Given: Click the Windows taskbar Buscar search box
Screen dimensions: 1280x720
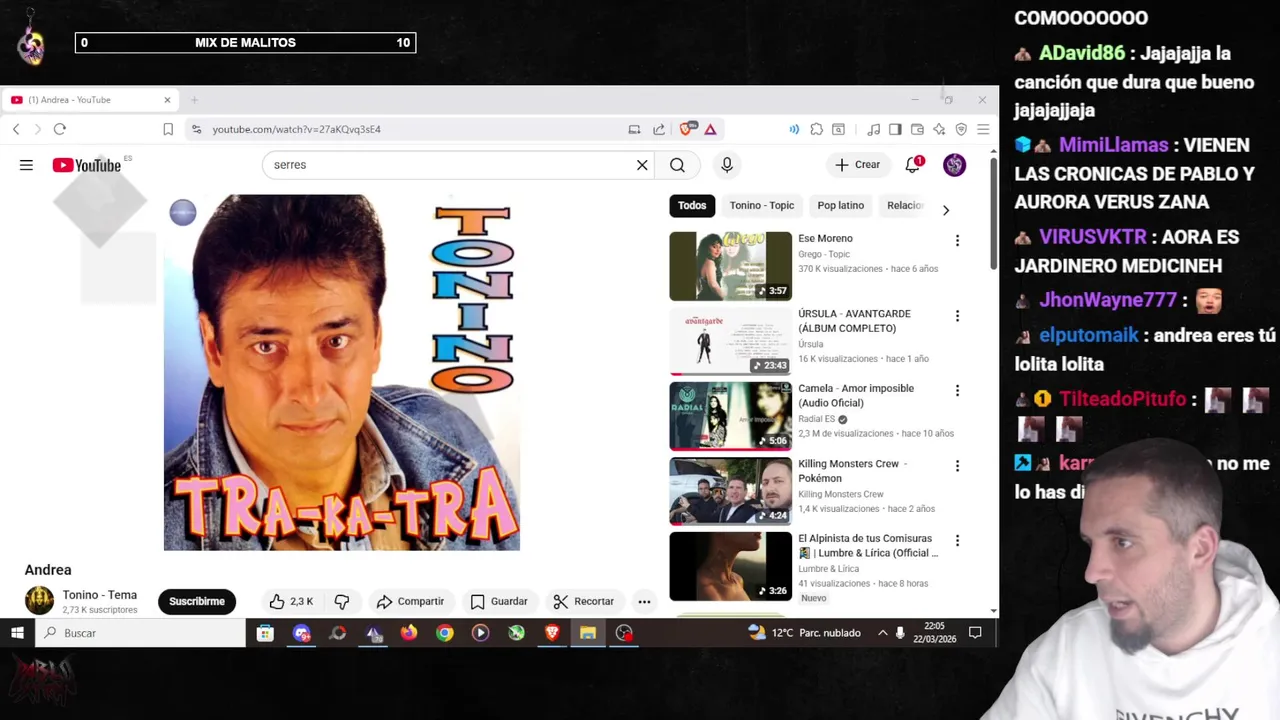Looking at the screenshot, I should 141,633.
